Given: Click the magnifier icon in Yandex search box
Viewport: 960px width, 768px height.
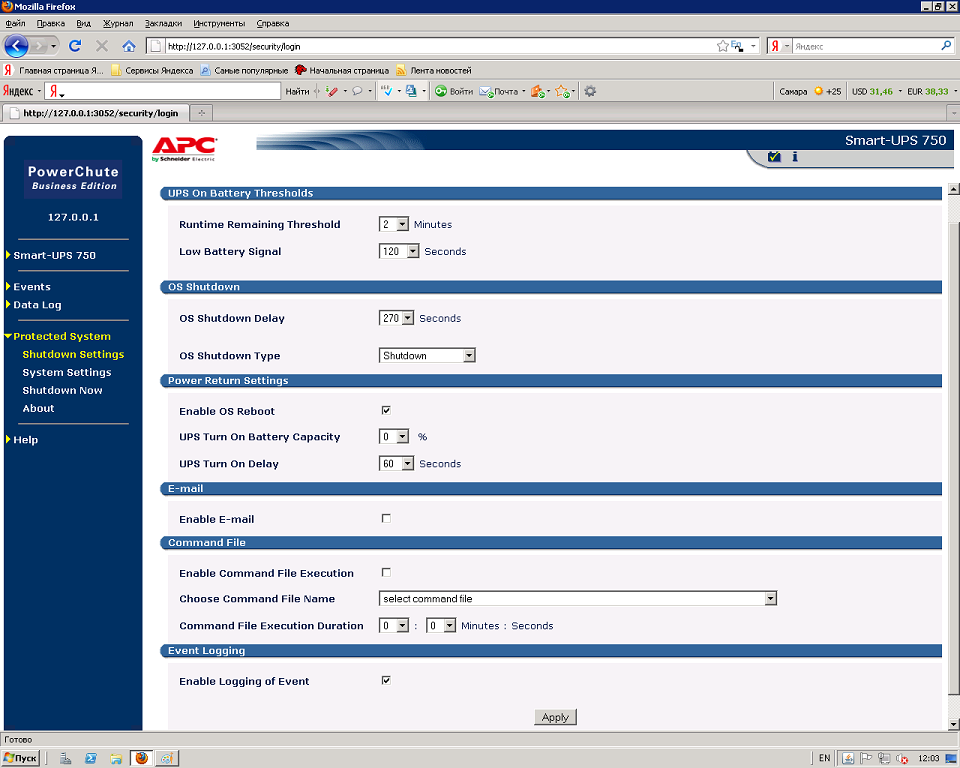Looking at the screenshot, I should [x=946, y=46].
